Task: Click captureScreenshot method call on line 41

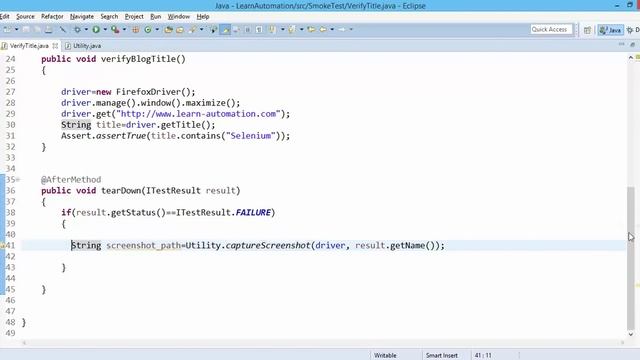Action: [x=268, y=246]
